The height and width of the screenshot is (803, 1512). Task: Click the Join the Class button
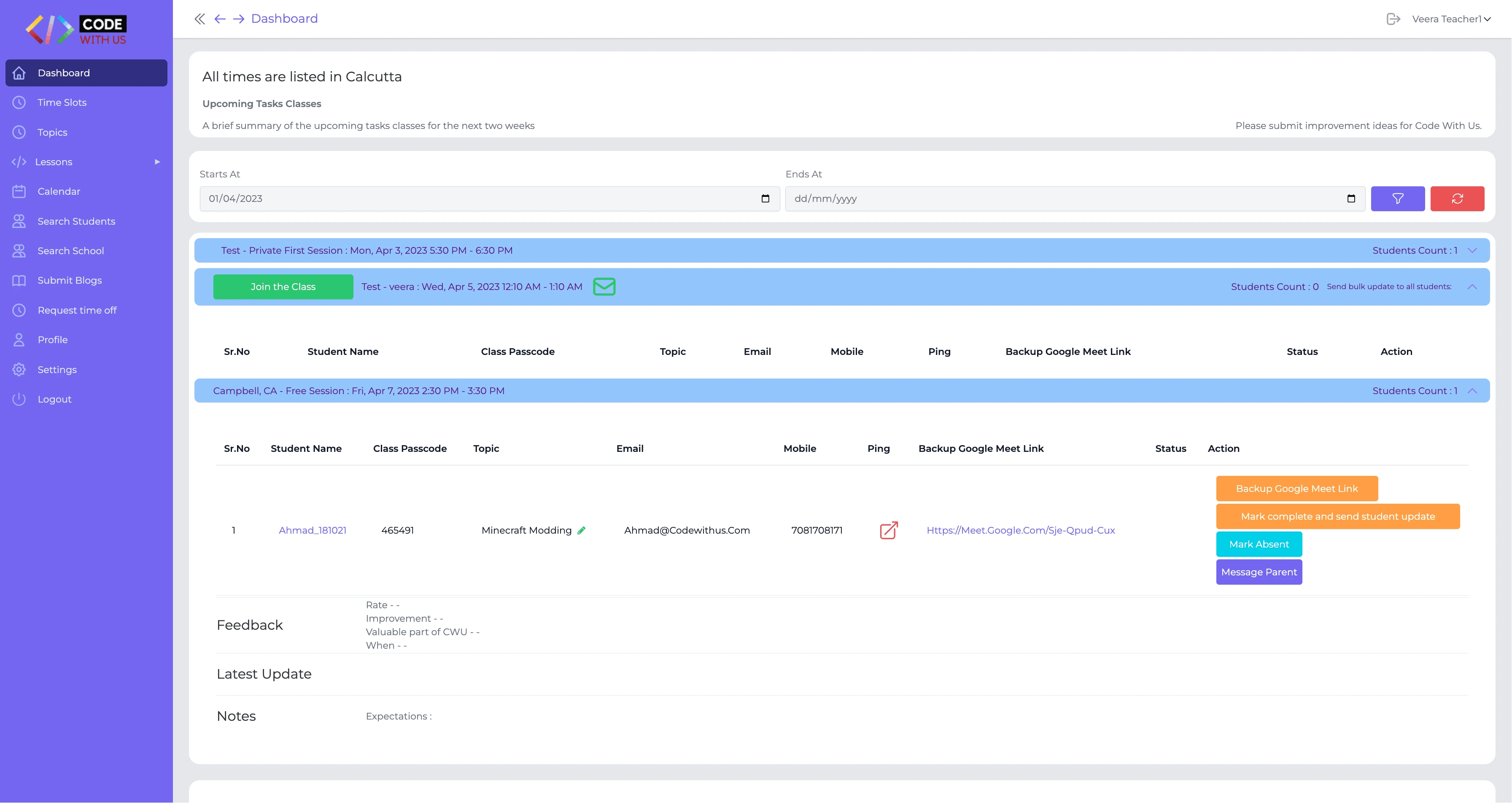tap(283, 287)
